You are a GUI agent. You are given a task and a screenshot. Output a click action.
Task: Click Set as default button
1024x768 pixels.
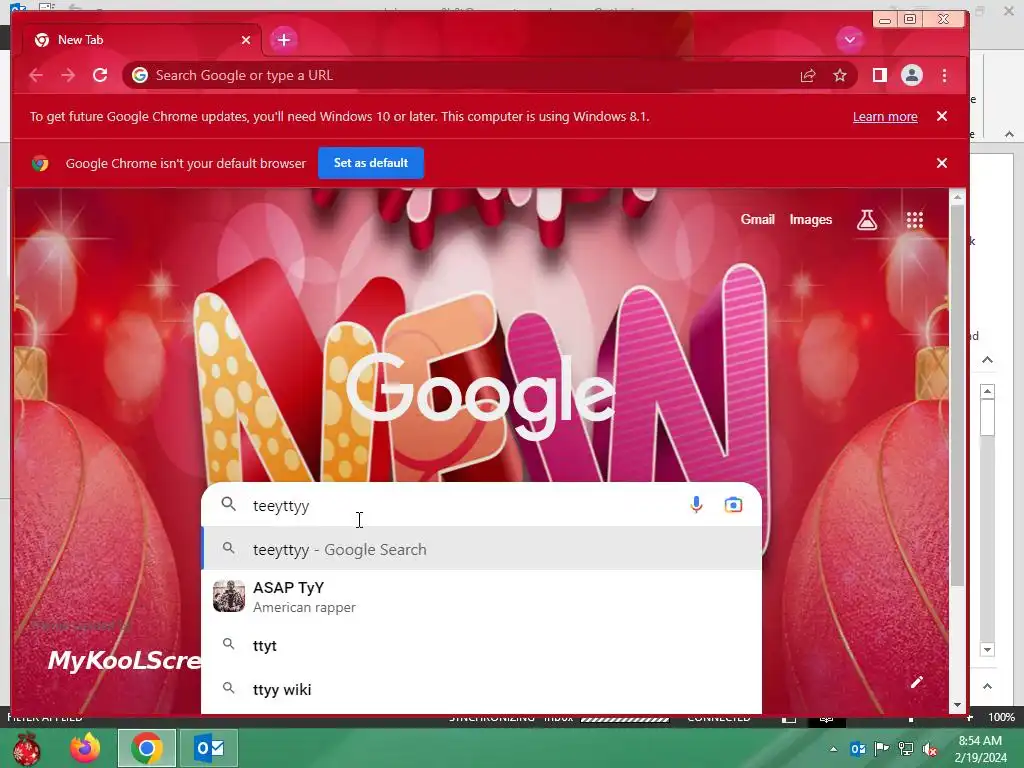click(x=371, y=163)
